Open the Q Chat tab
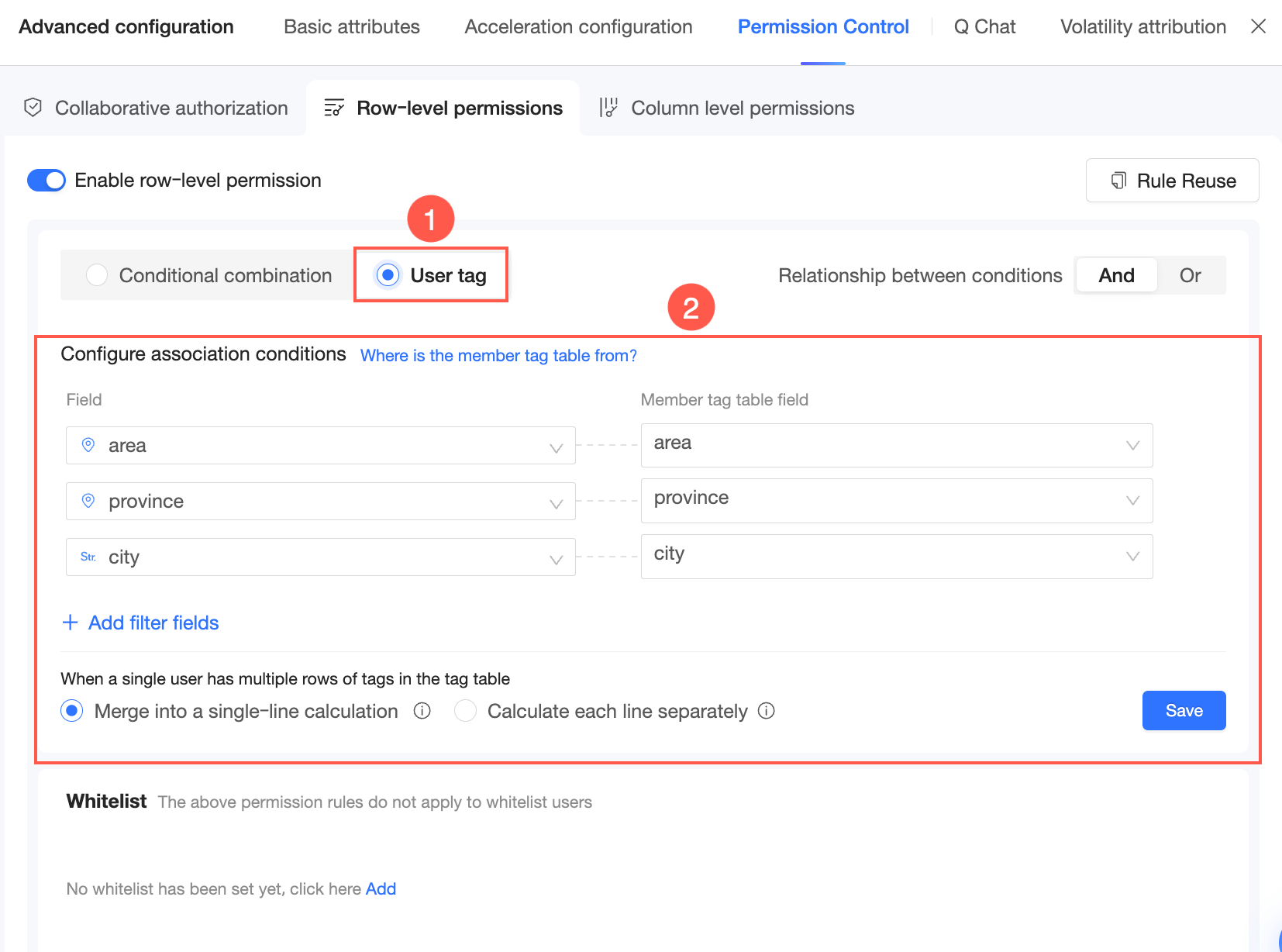The width and height of the screenshot is (1282, 952). click(x=984, y=27)
